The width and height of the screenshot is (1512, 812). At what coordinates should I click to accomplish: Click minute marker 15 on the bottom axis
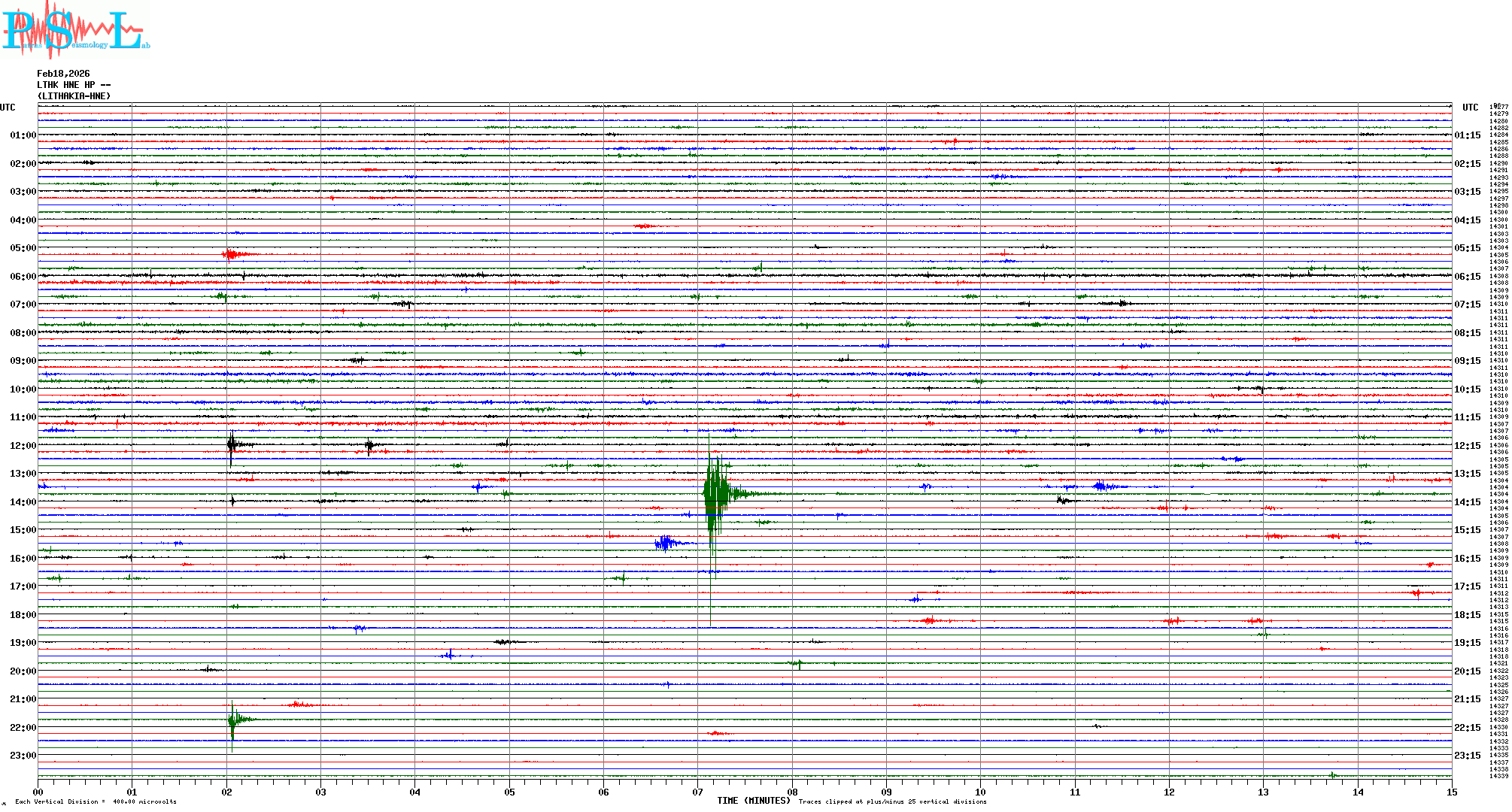point(1451,792)
